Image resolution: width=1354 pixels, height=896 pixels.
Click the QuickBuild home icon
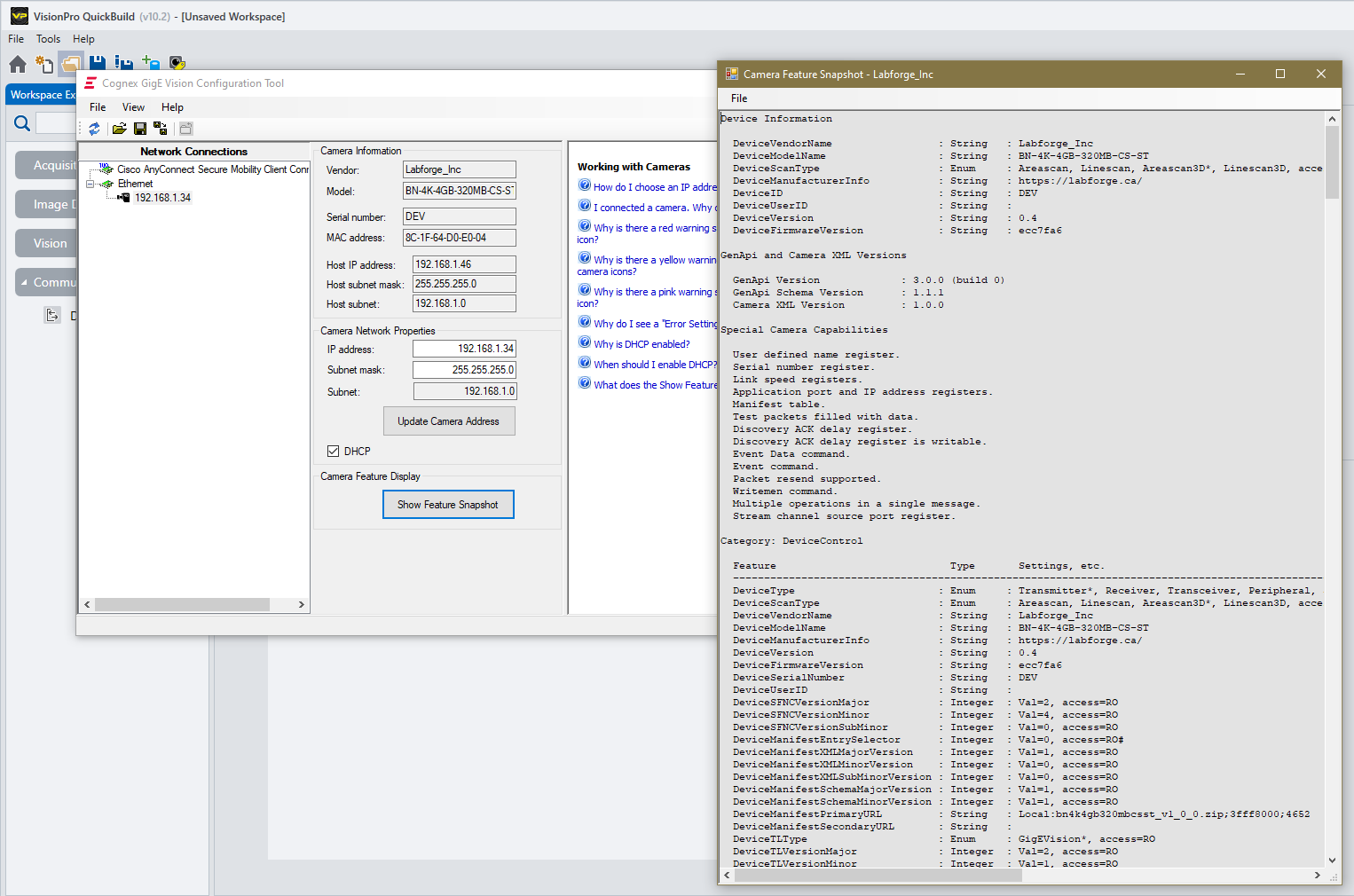tap(18, 64)
